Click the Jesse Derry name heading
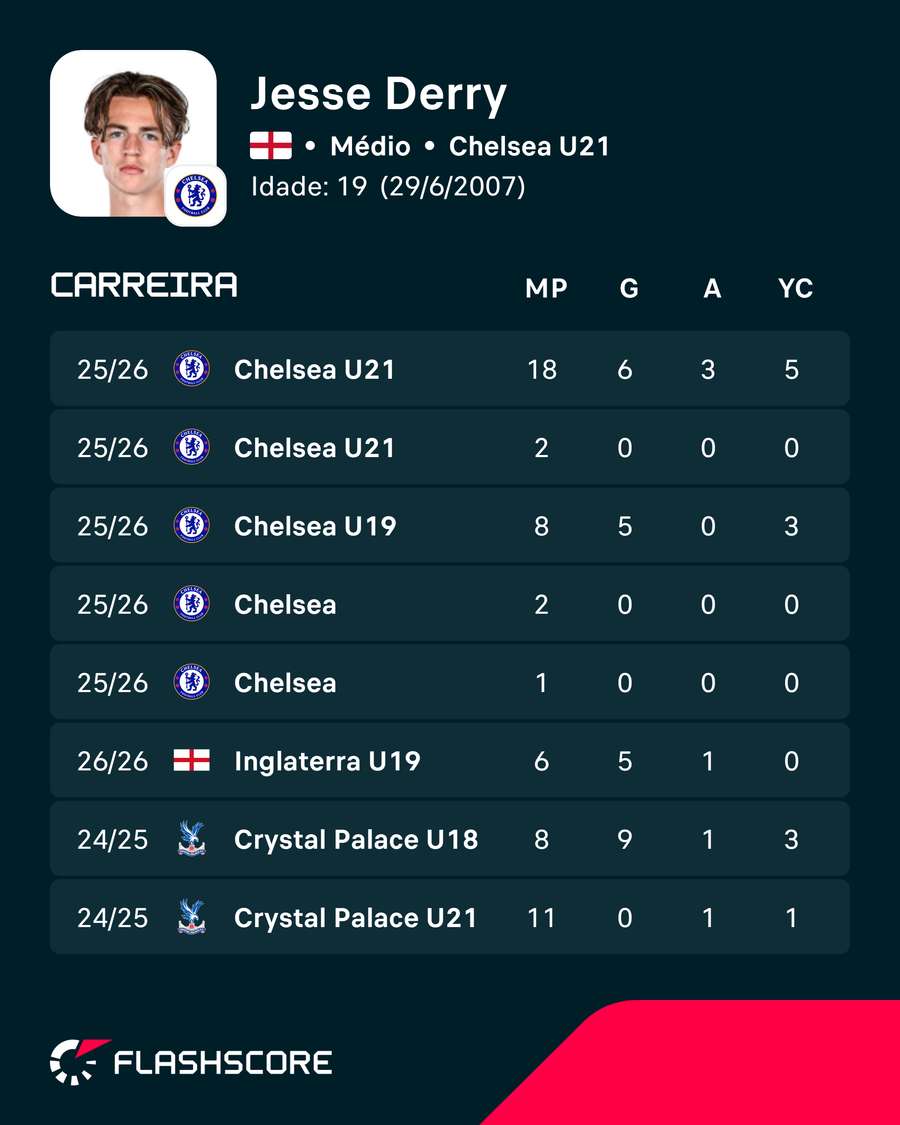This screenshot has height=1125, width=900. tap(378, 95)
